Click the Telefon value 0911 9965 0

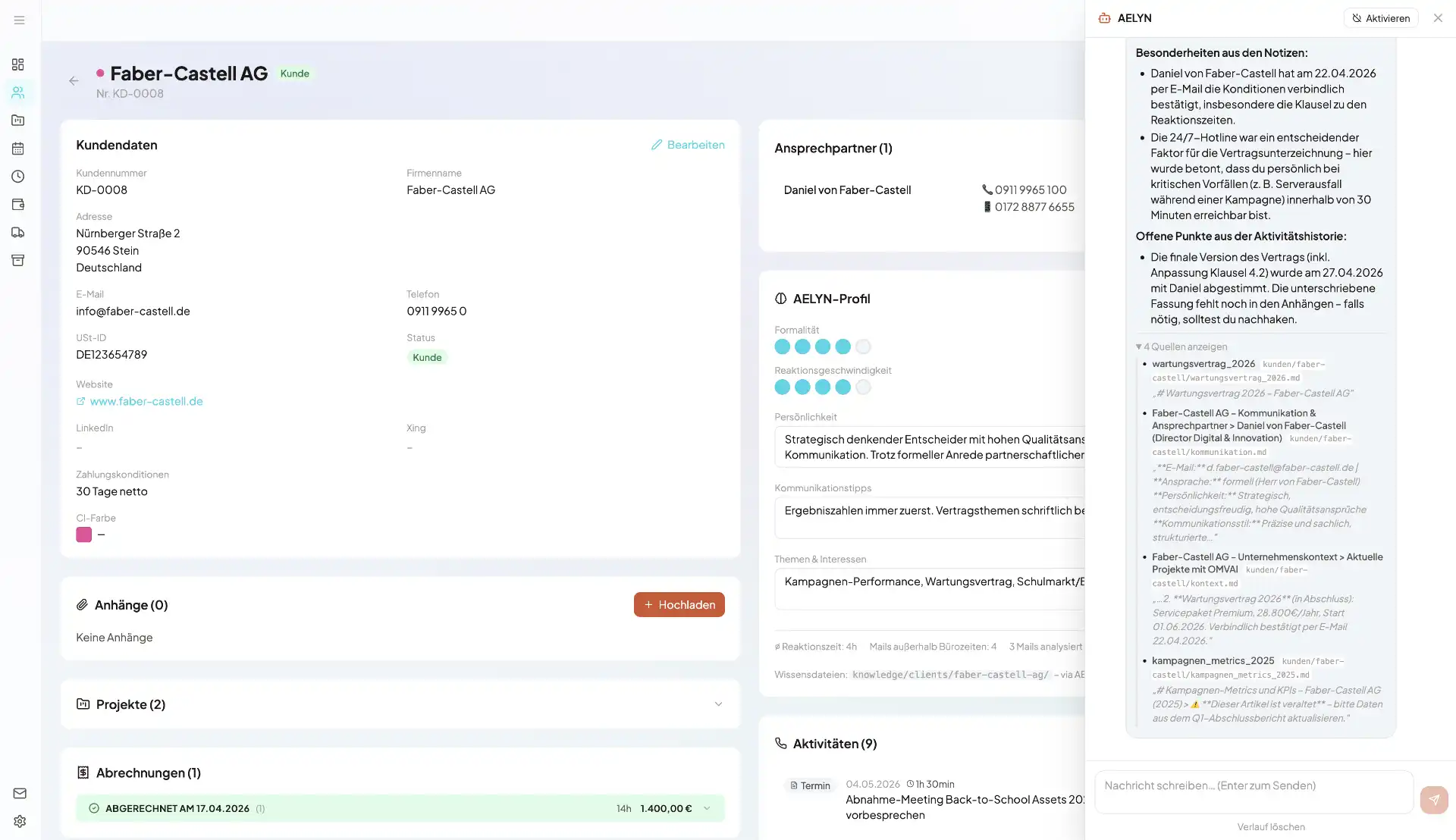(436, 312)
